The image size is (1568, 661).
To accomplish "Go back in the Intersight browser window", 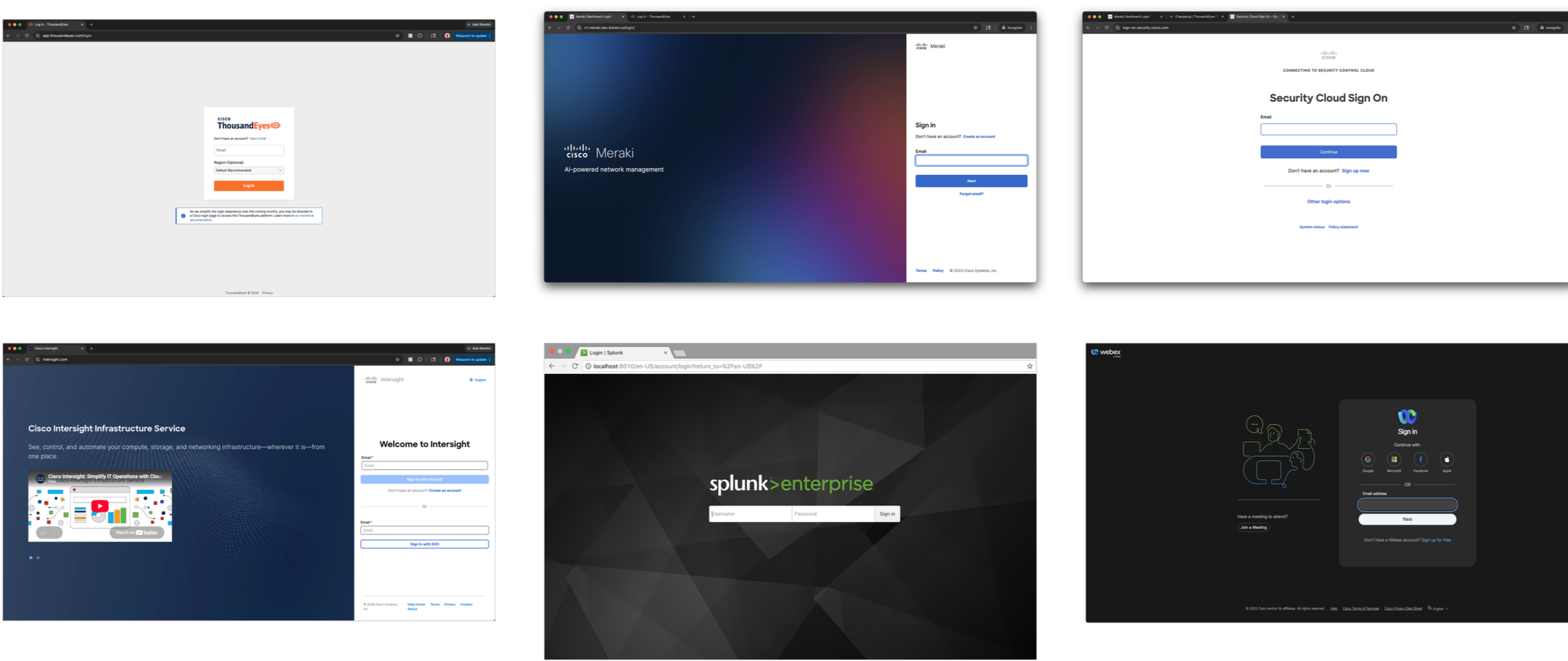I will (8, 359).
